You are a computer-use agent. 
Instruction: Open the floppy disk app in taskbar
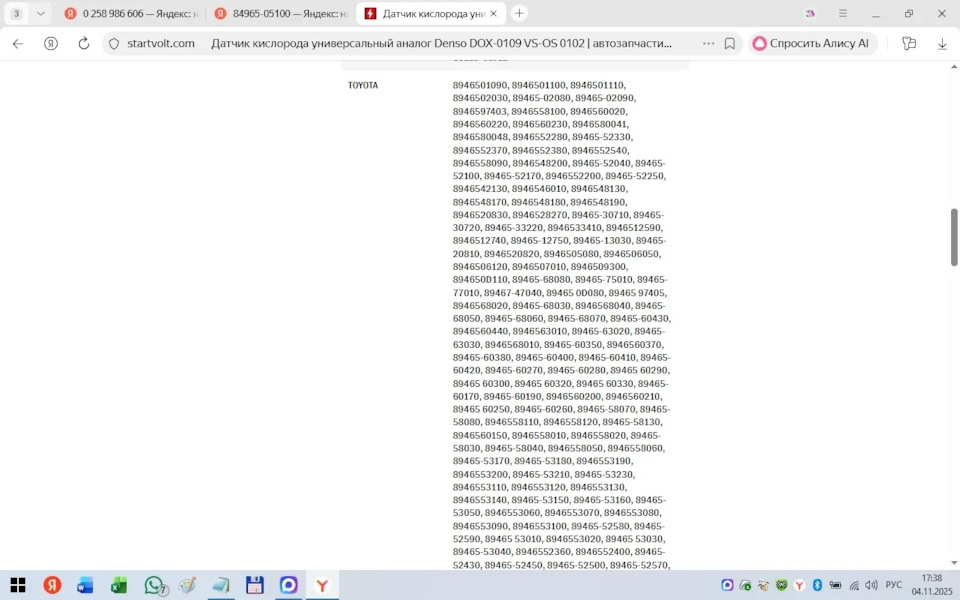(x=255, y=585)
